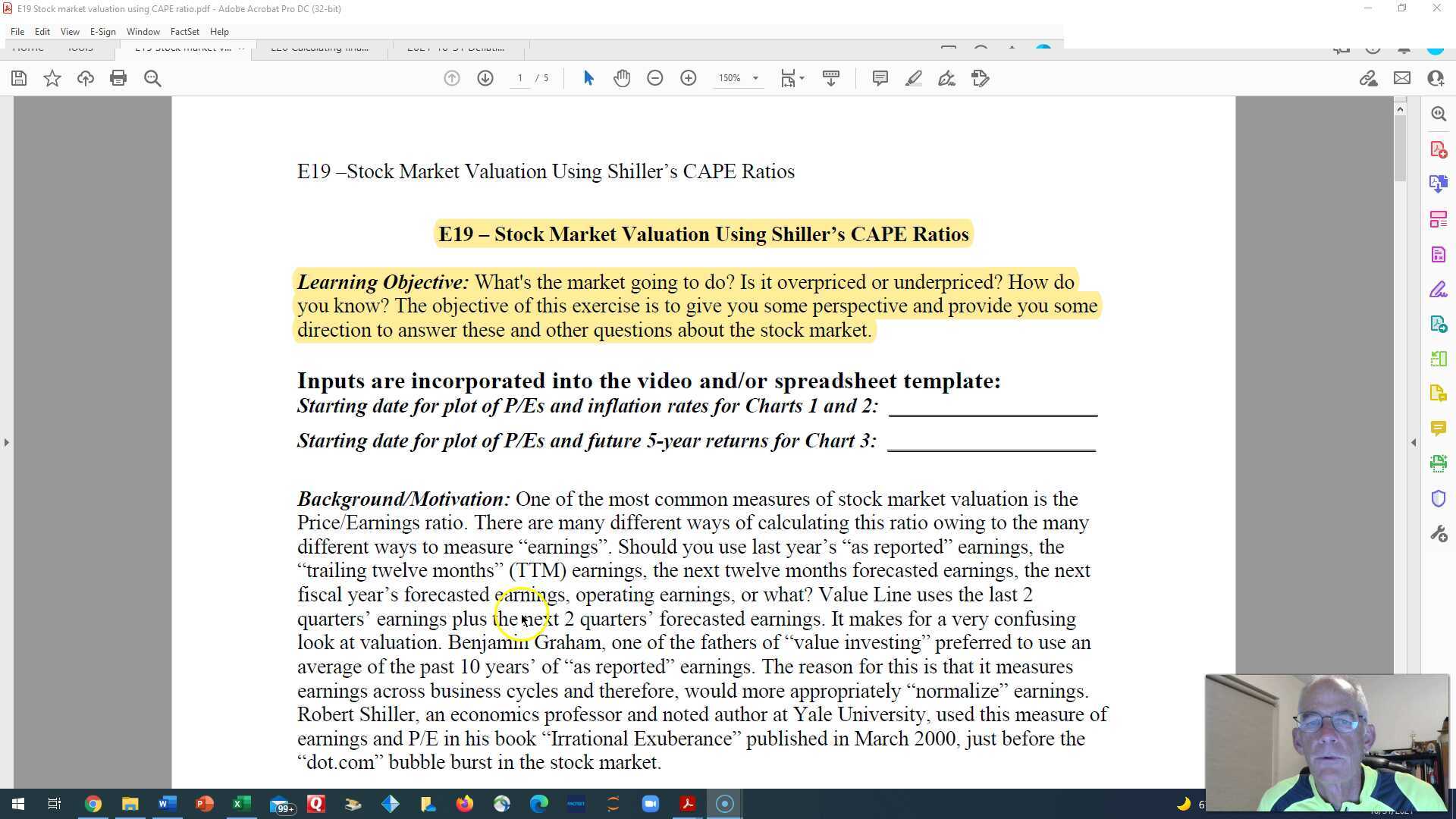Star this file as a favorite
Image resolution: width=1456 pixels, height=819 pixels.
[x=52, y=78]
